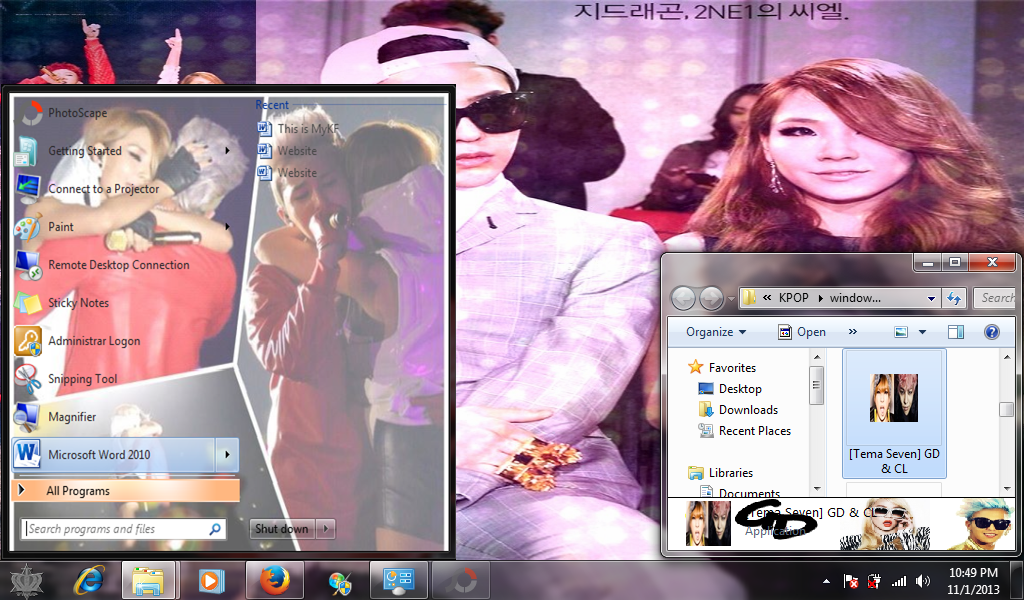This screenshot has height=600, width=1024.
Task: Open the Organize menu
Action: [x=716, y=332]
